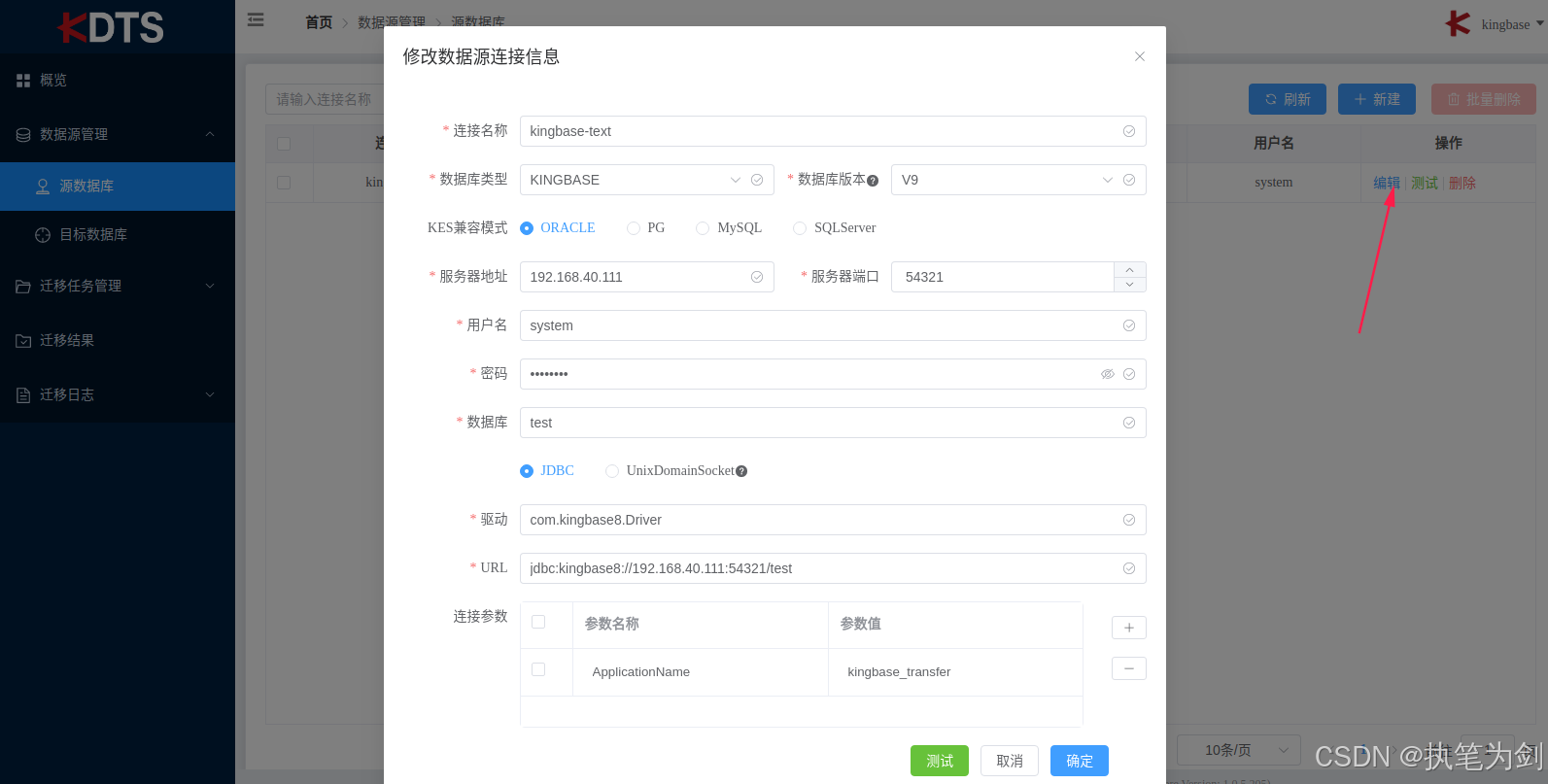
Task: Click the 数据源管理 database icon in sidebar
Action: coord(23,135)
